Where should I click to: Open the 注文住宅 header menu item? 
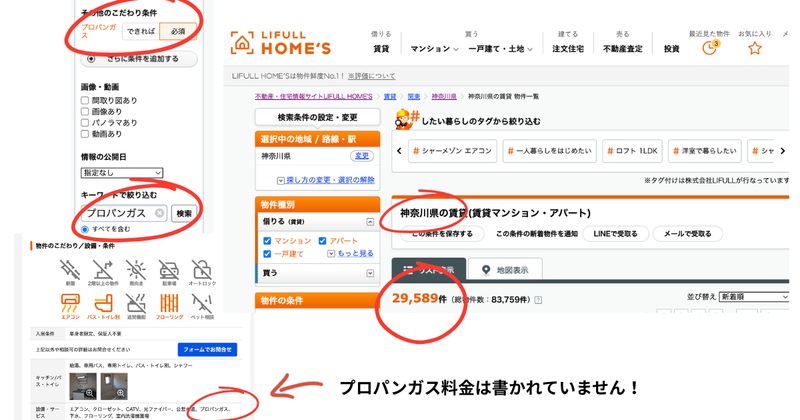tap(568, 49)
